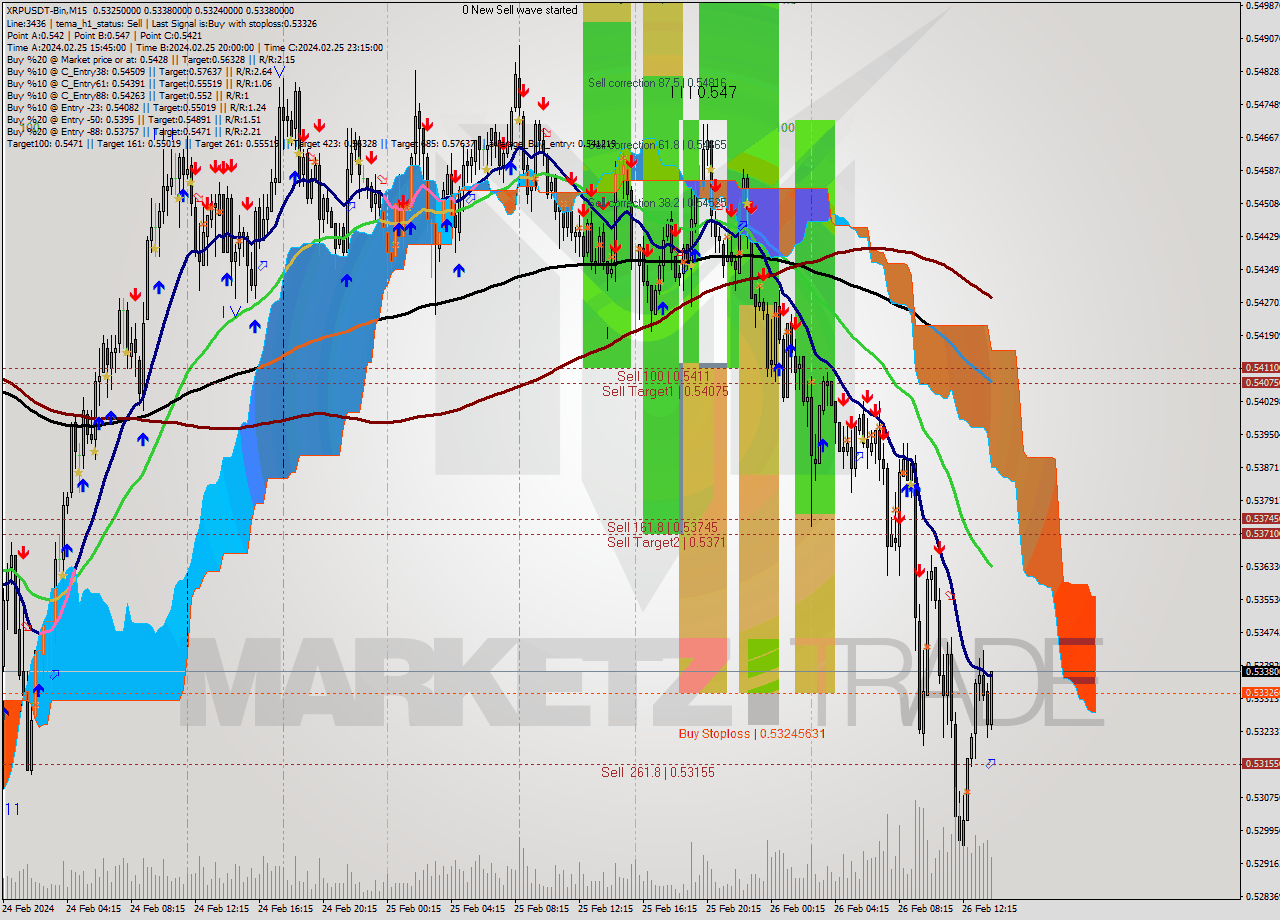Select '24 Feb 04:15' on the time axis
1280x920 pixels.
point(92,909)
